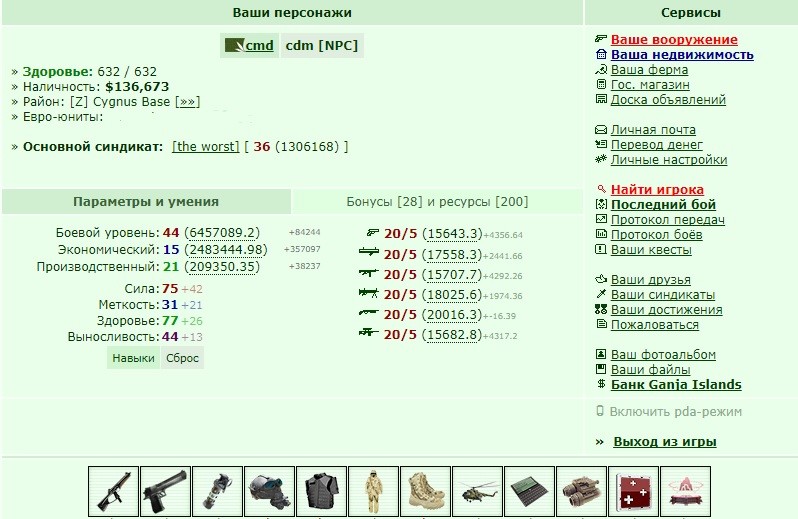798x519 pixels.
Task: Select the binoculars item
Action: 581,492
